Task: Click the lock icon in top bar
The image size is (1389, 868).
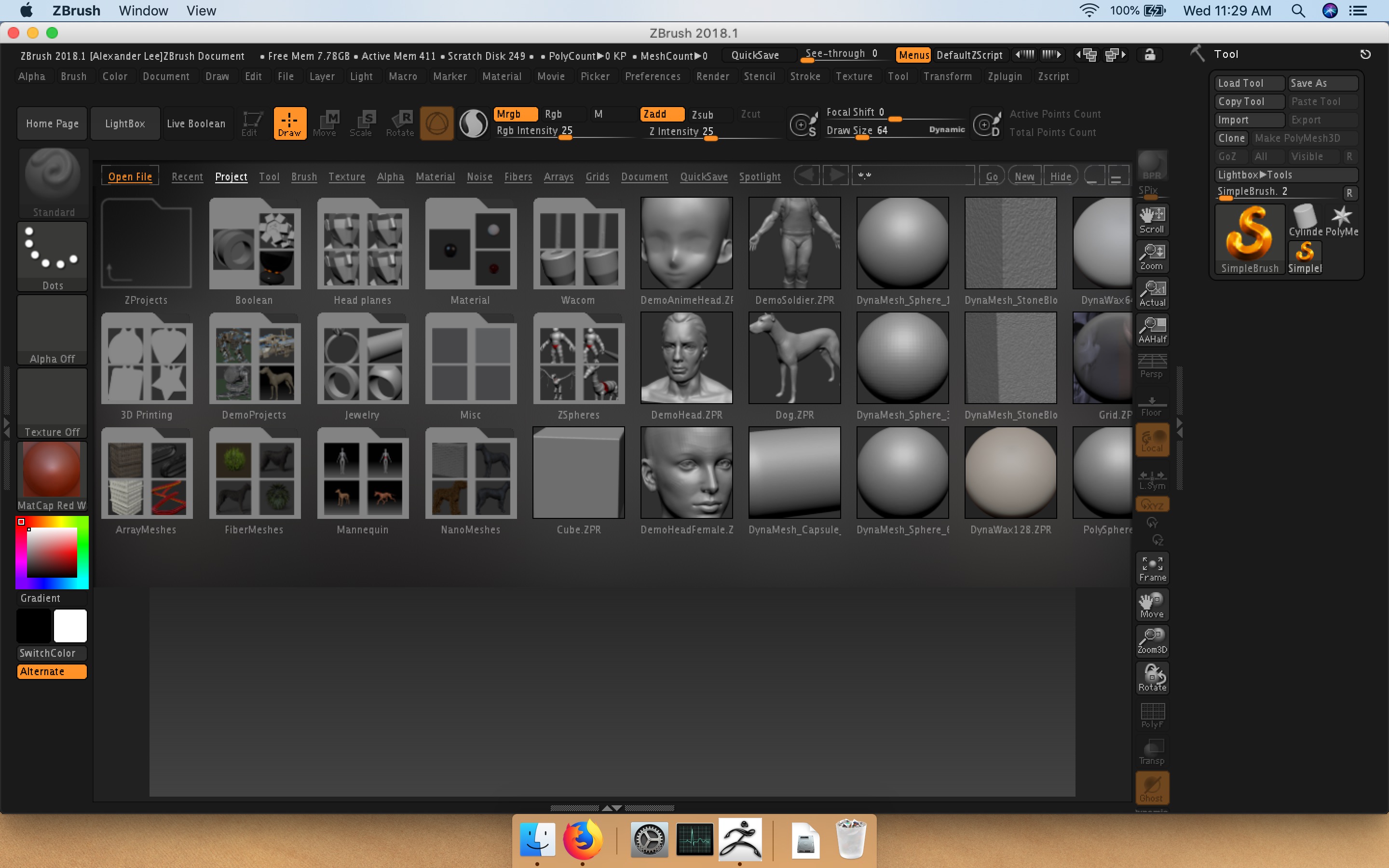Action: coord(1150,55)
